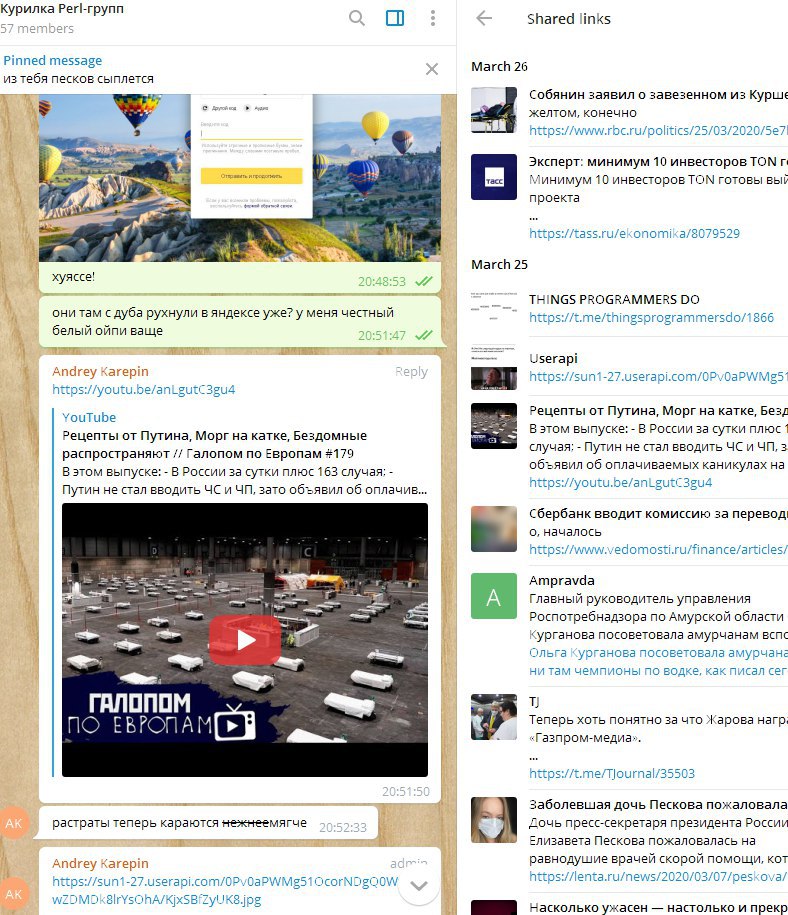Click the chat title Курилка Perl-групп
788x915 pixels.
(62, 9)
